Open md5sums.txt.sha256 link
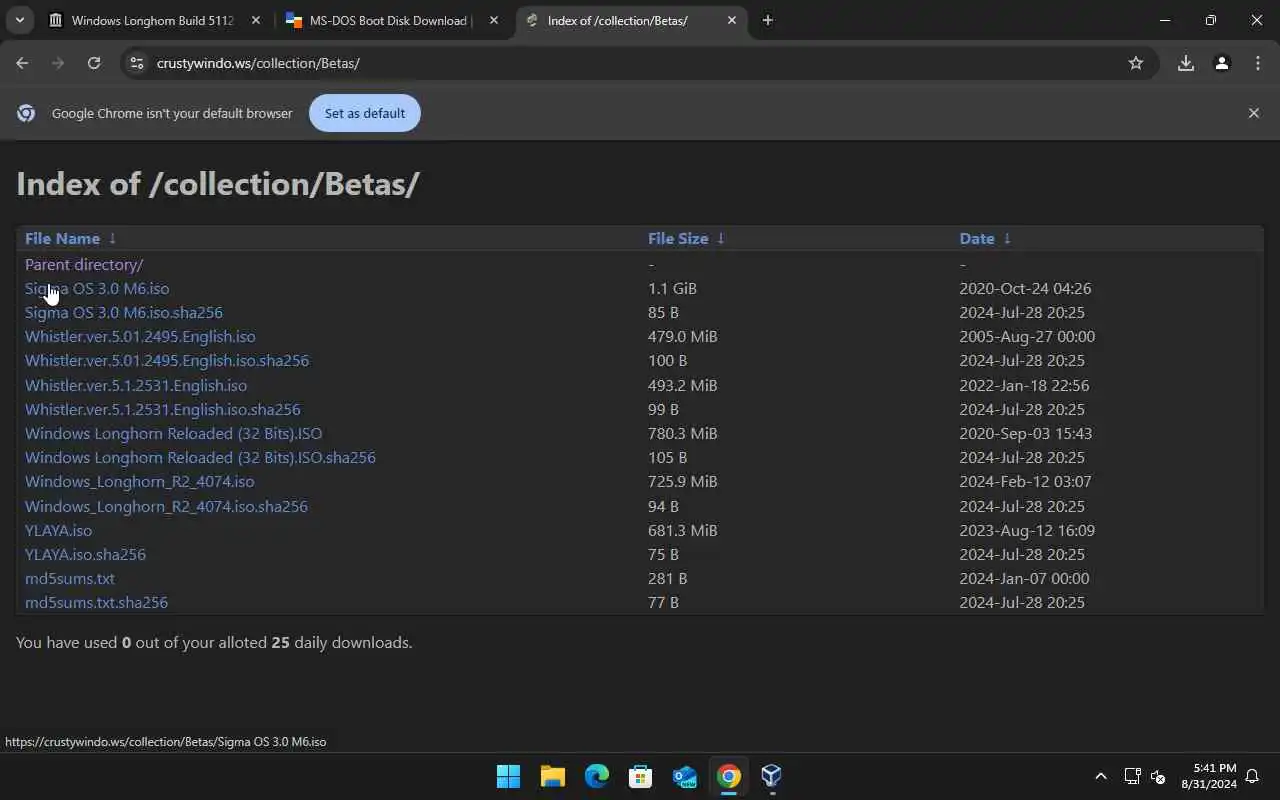 coord(96,602)
